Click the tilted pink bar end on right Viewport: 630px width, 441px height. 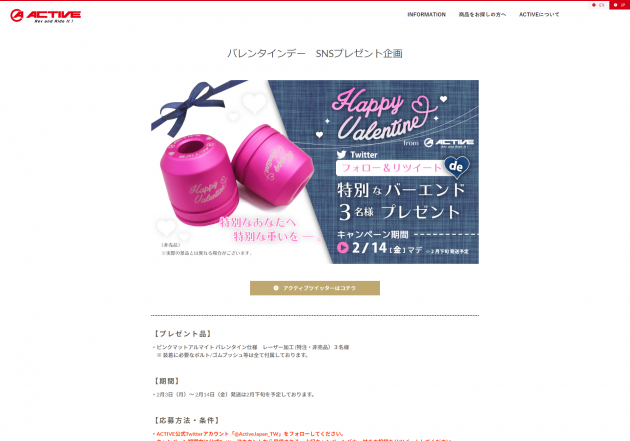pos(272,161)
